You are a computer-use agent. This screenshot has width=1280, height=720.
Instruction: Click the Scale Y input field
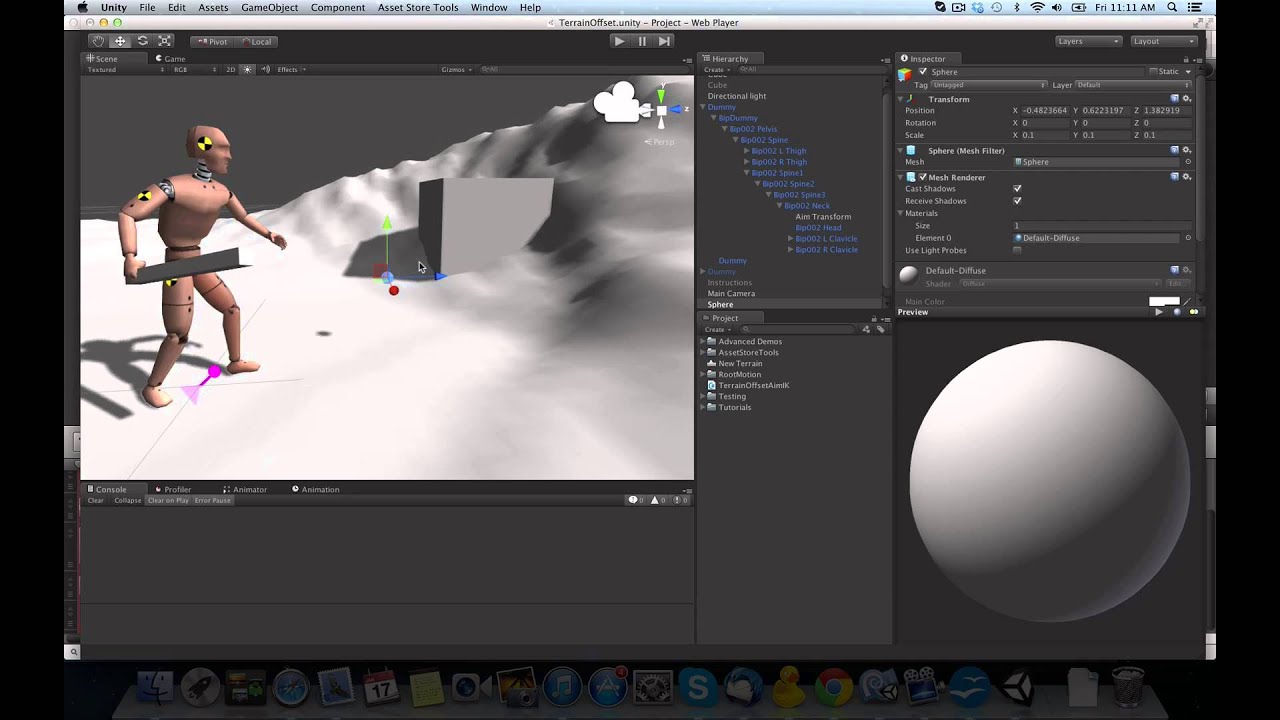pyautogui.click(x=1105, y=135)
